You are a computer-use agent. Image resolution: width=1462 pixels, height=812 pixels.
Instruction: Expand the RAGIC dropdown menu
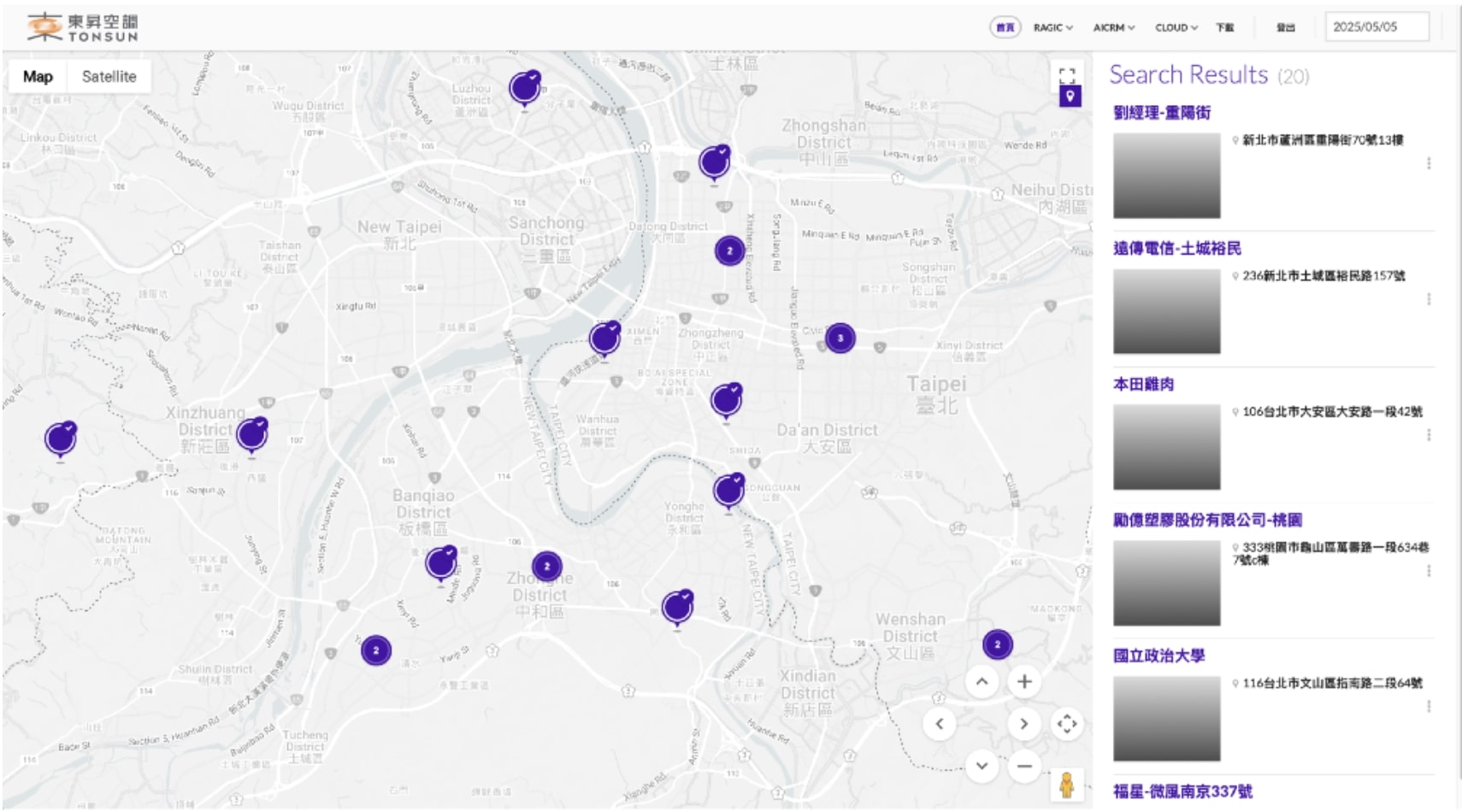tap(1052, 27)
